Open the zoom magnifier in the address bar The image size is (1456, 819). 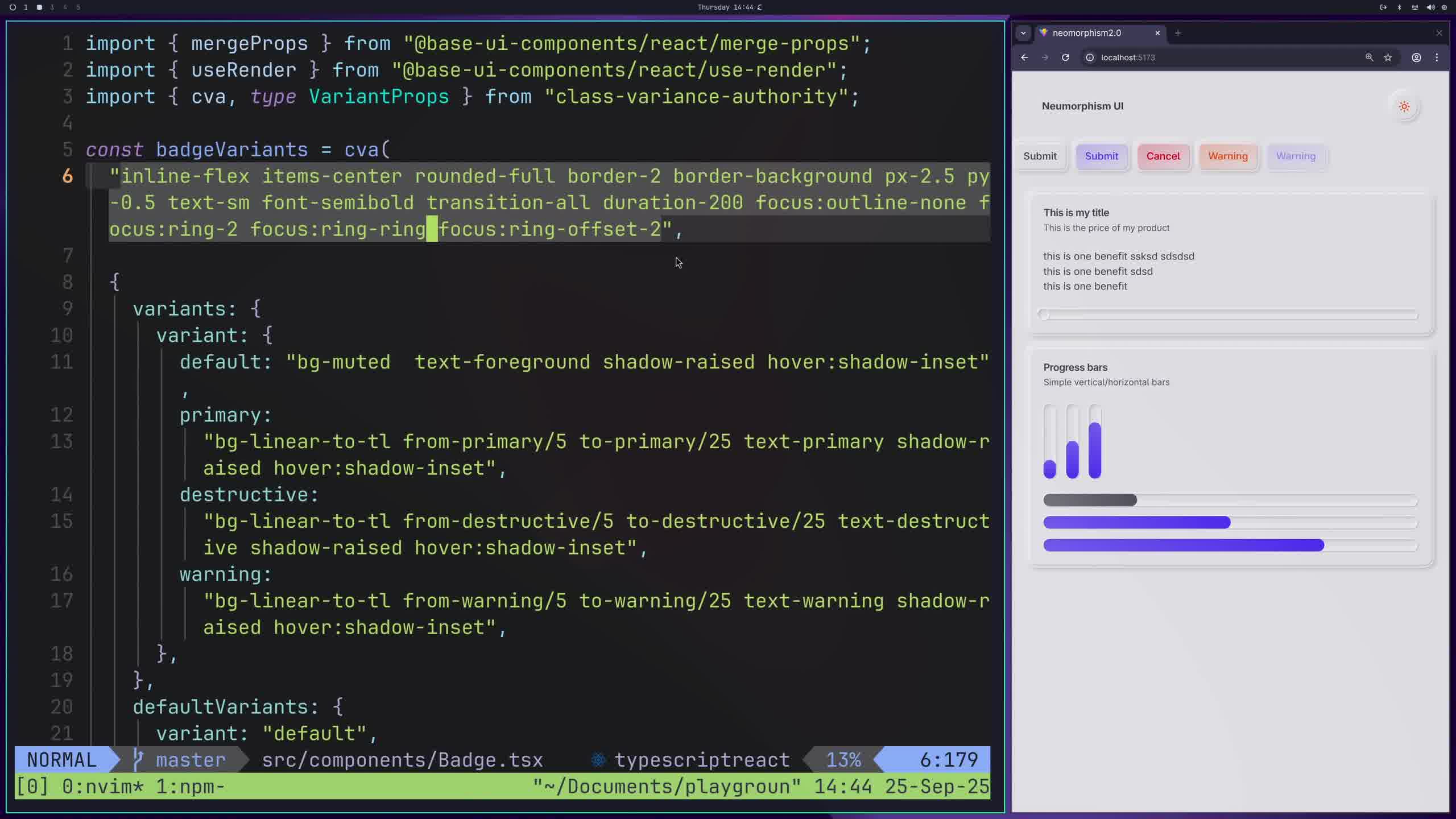pyautogui.click(x=1369, y=57)
